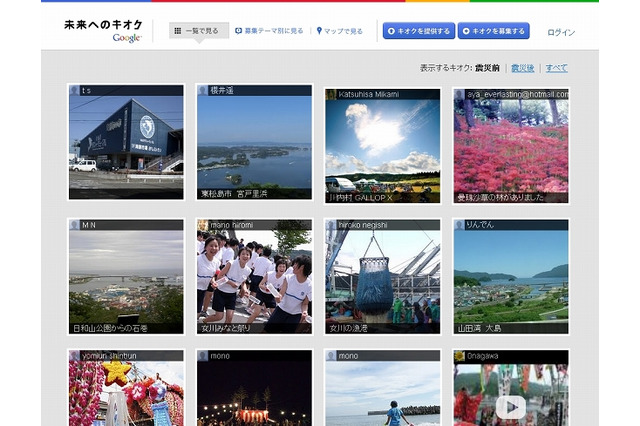The height and width of the screenshot is (426, 640).
Task: Click hiroko negishi's avatar icon
Action: coord(331,225)
